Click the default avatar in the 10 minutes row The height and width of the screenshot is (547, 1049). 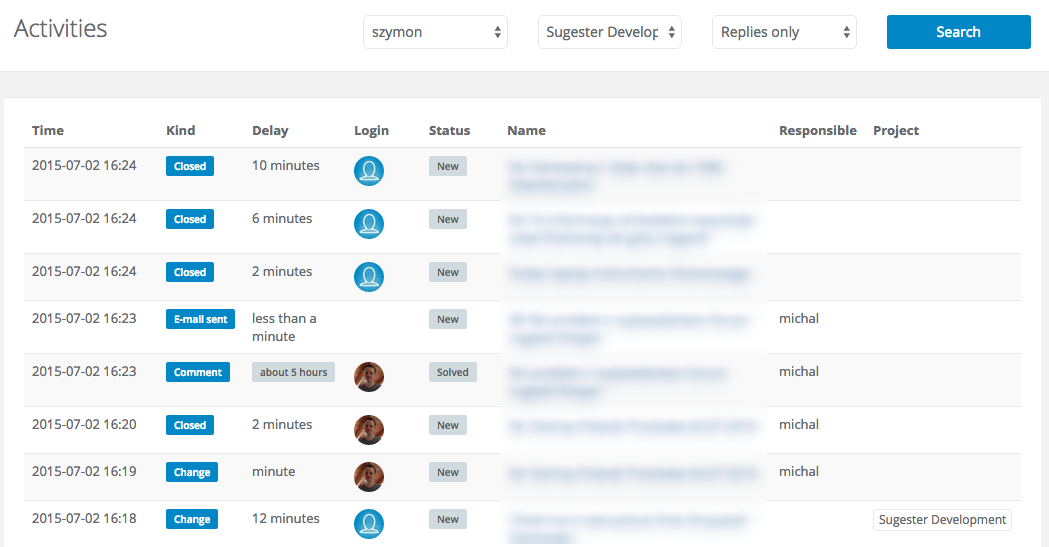click(369, 171)
